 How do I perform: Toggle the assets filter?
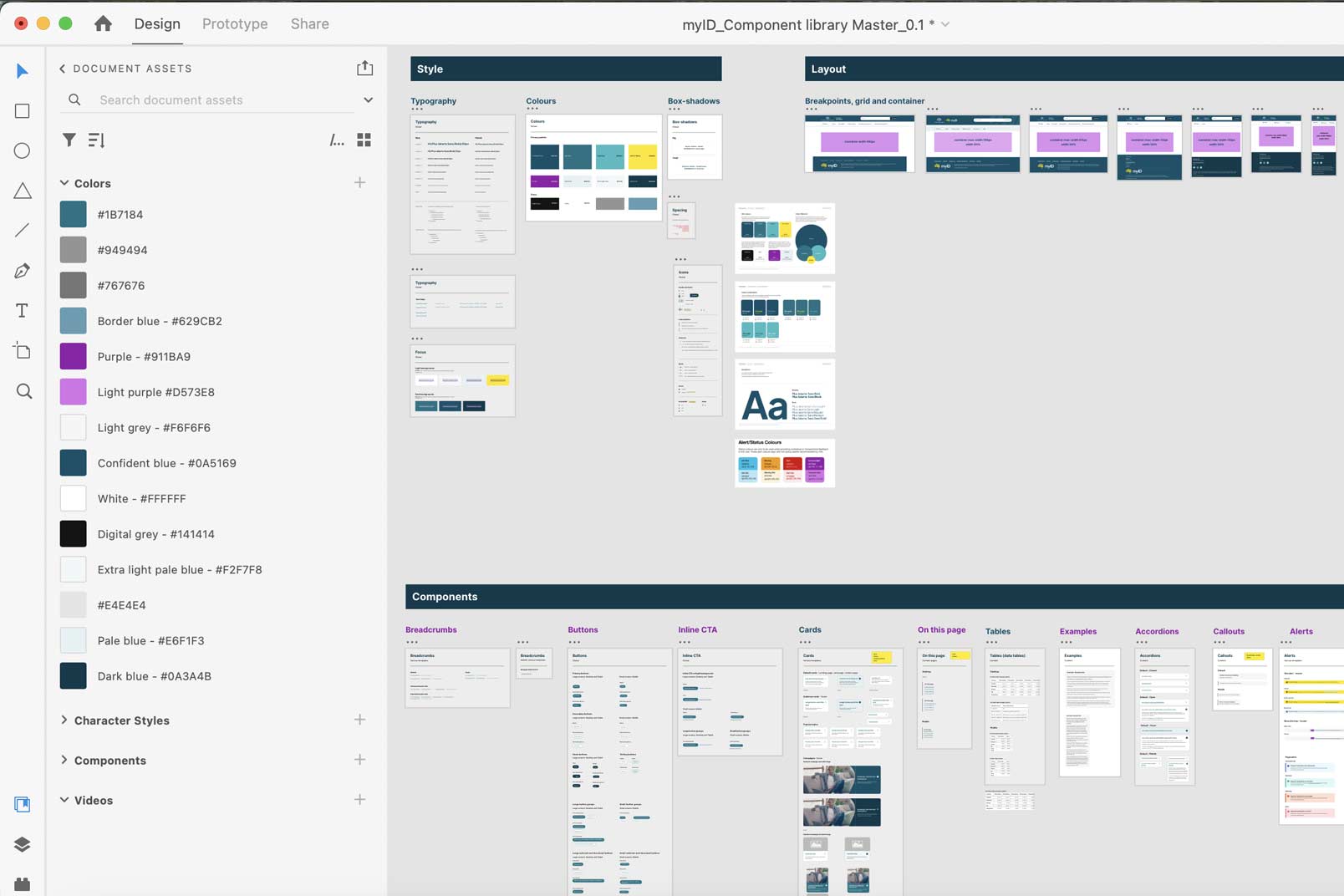coord(69,140)
